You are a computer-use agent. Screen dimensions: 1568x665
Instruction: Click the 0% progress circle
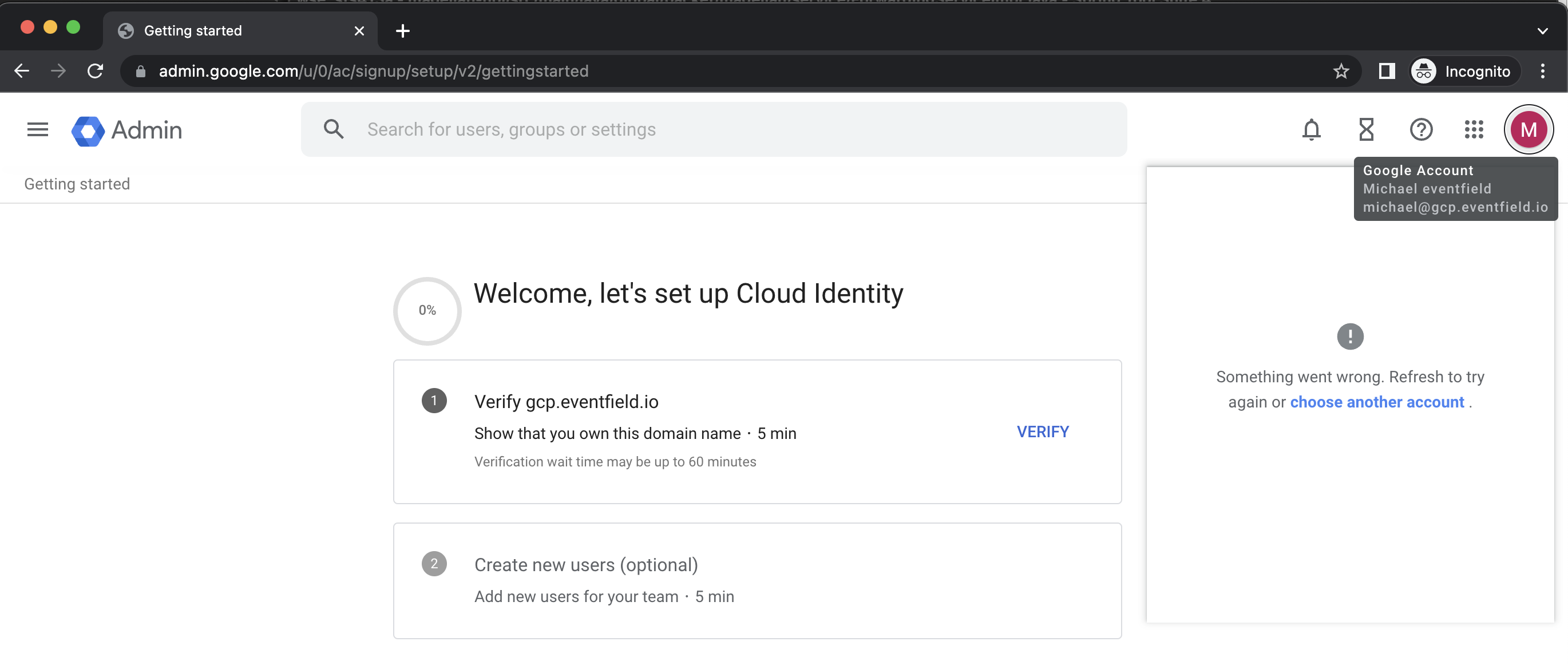pyautogui.click(x=427, y=311)
